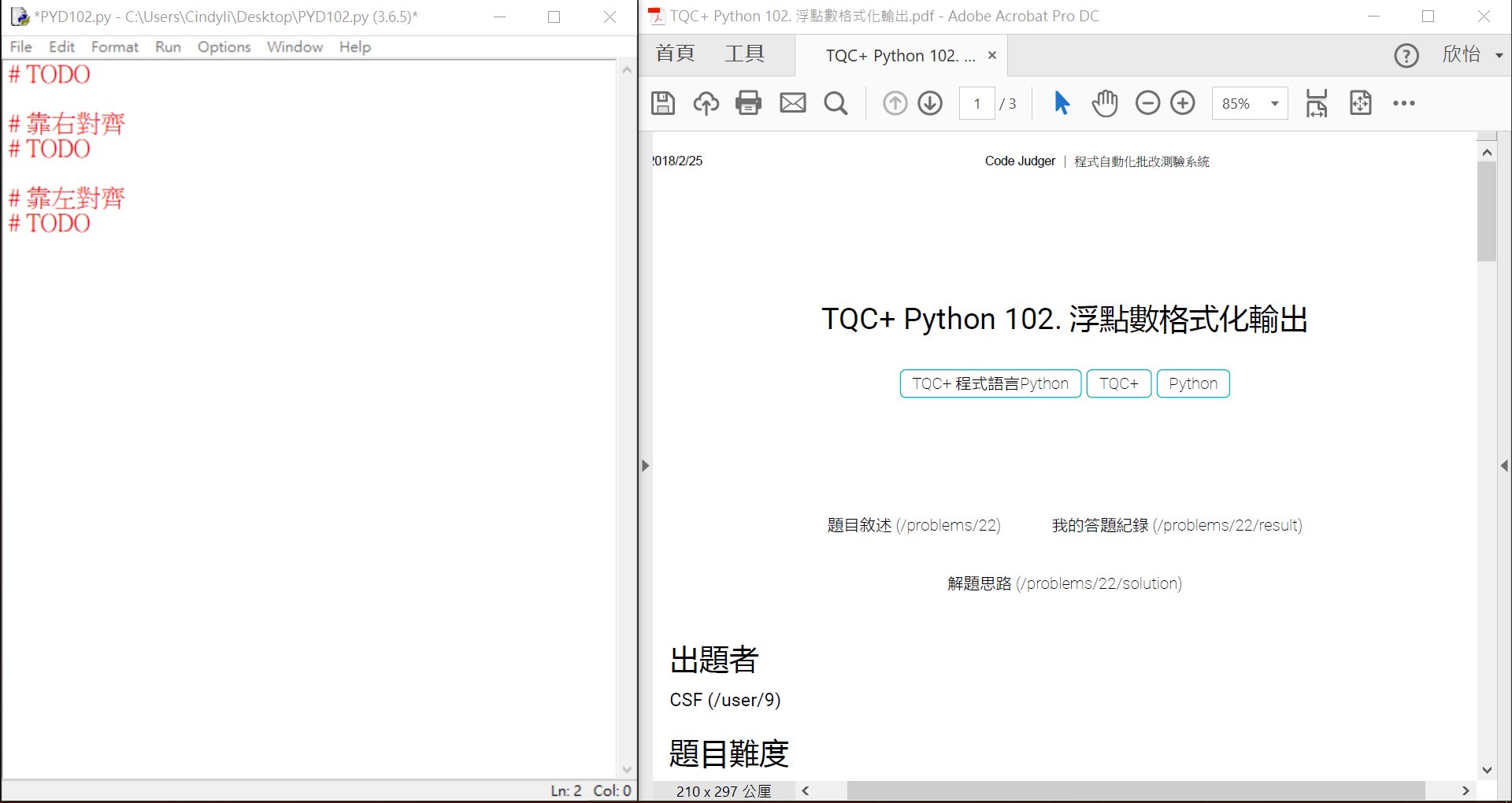This screenshot has height=803, width=1512.
Task: Click the Python tag button
Action: 1192,383
